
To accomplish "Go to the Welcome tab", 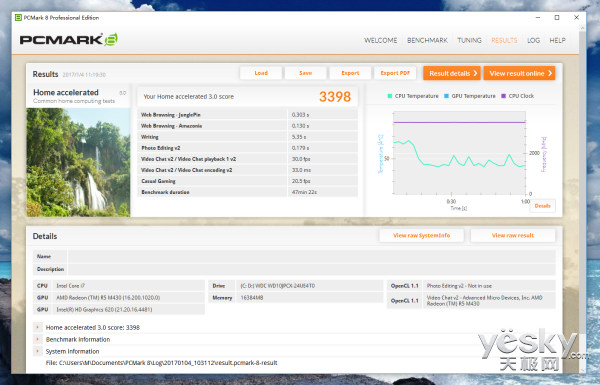I will pyautogui.click(x=380, y=40).
